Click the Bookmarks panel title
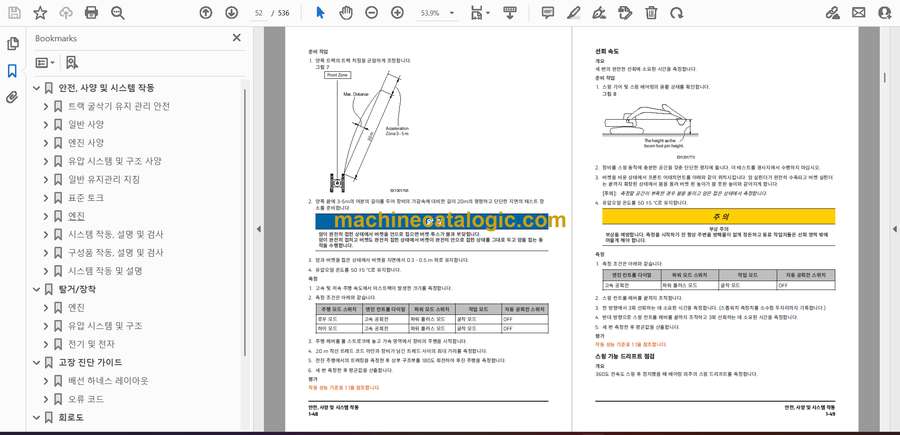The height and width of the screenshot is (435, 900). click(x=56, y=38)
